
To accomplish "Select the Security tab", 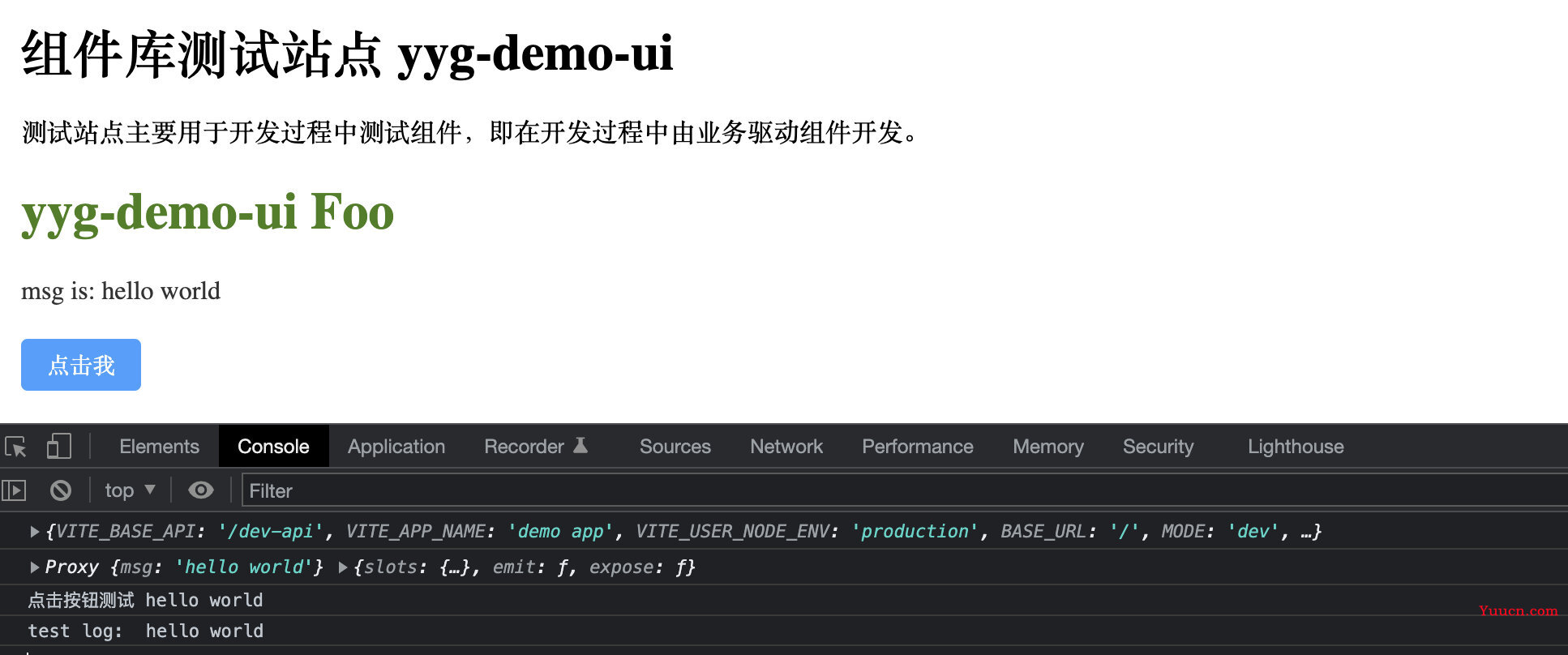I will point(1158,447).
